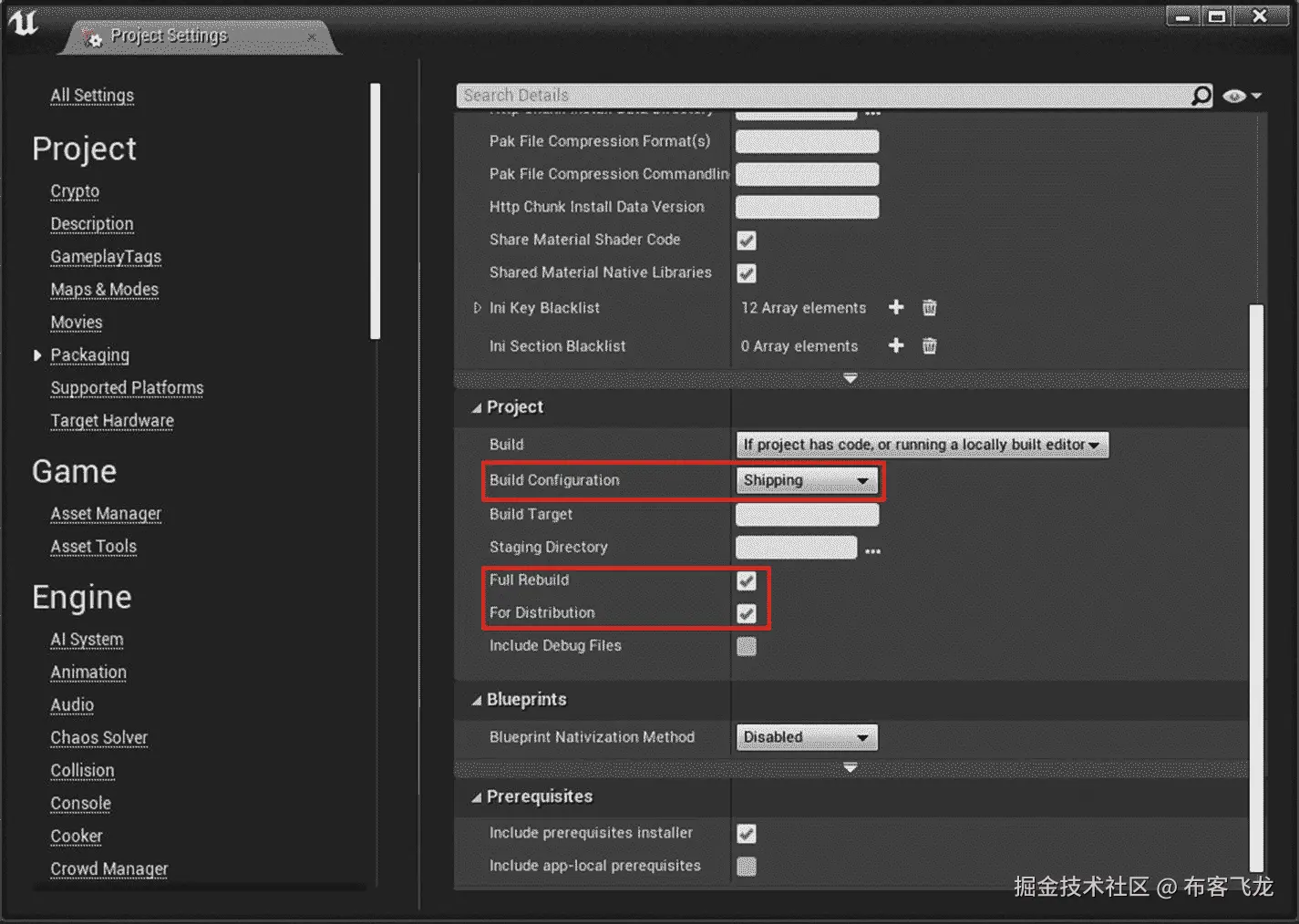Click the Build Target field
The height and width of the screenshot is (924, 1299).
[x=808, y=515]
